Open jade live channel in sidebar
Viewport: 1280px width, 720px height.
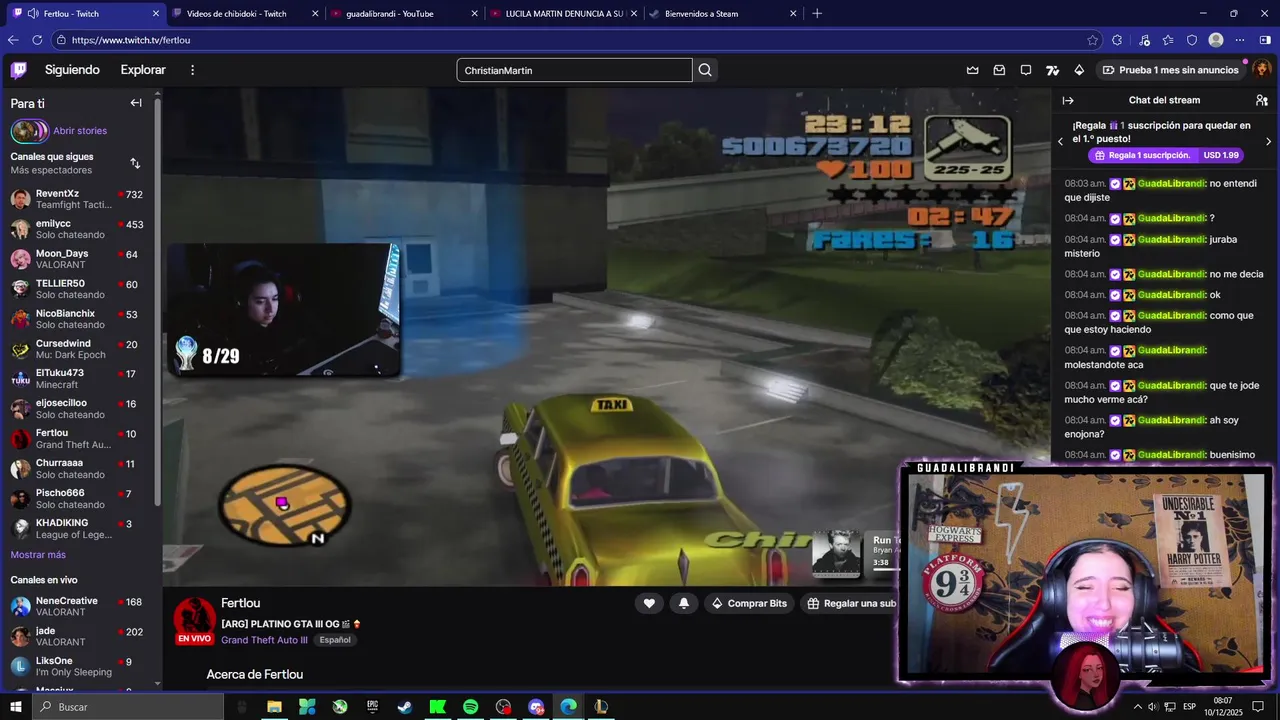tap(80, 636)
